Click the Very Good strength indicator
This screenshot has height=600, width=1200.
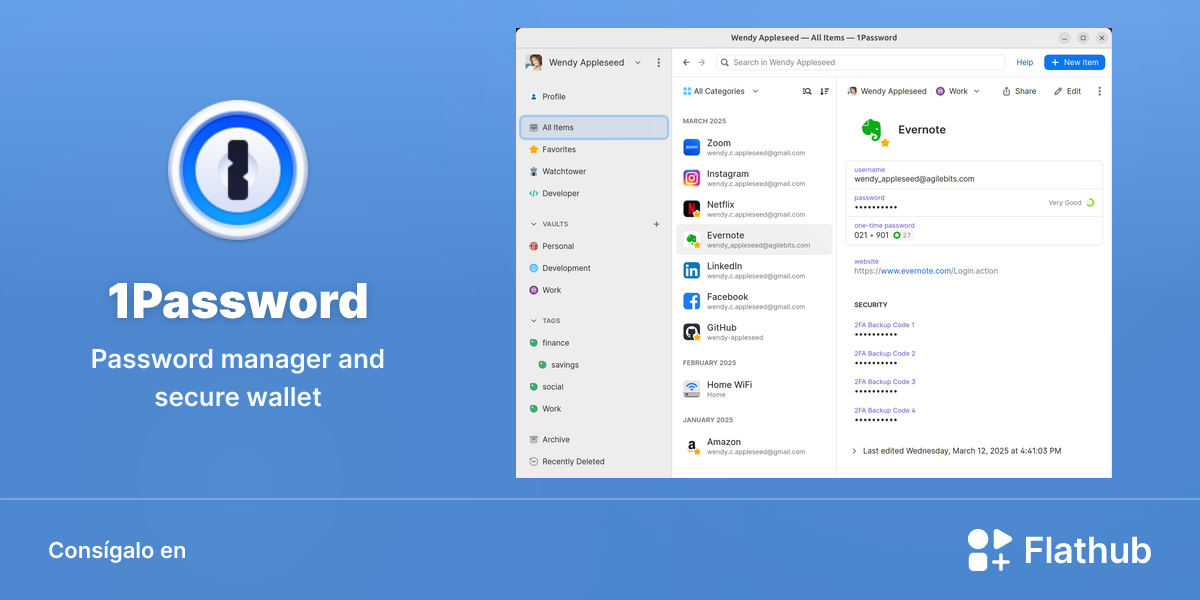1071,203
